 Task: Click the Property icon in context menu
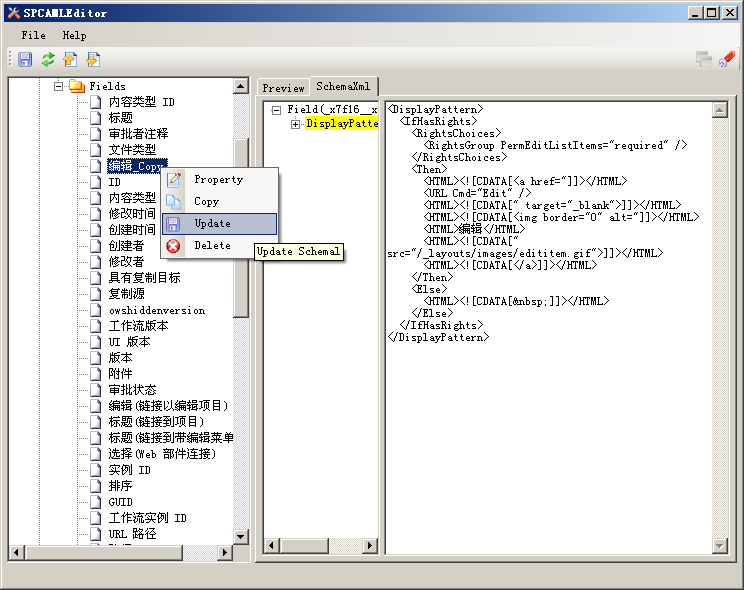[x=174, y=180]
